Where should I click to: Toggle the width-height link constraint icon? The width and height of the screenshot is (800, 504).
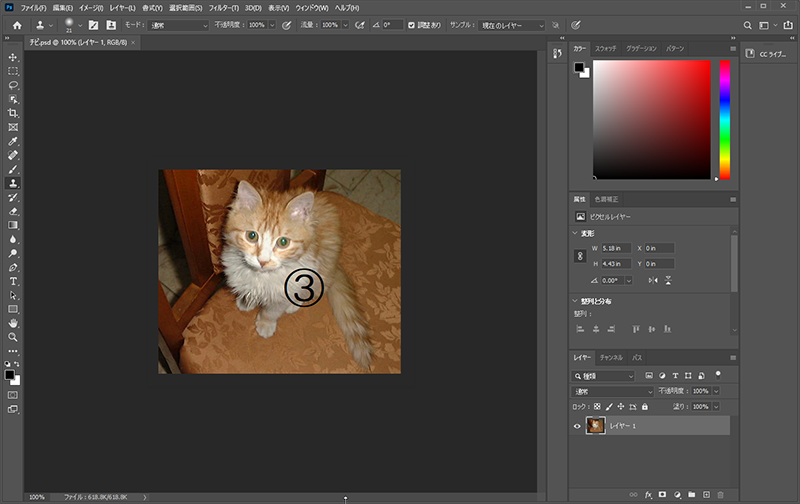pos(581,256)
